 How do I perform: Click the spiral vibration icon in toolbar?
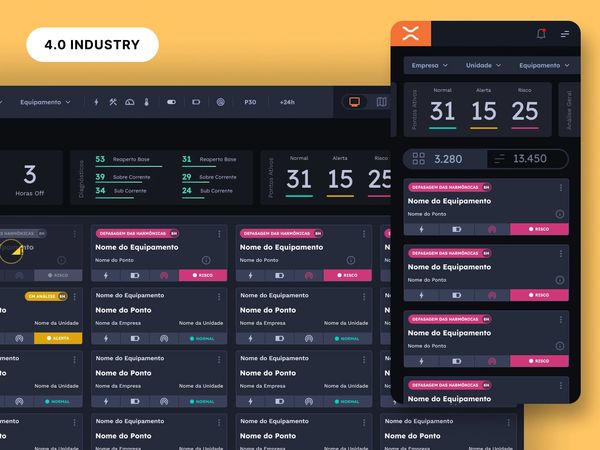(221, 102)
